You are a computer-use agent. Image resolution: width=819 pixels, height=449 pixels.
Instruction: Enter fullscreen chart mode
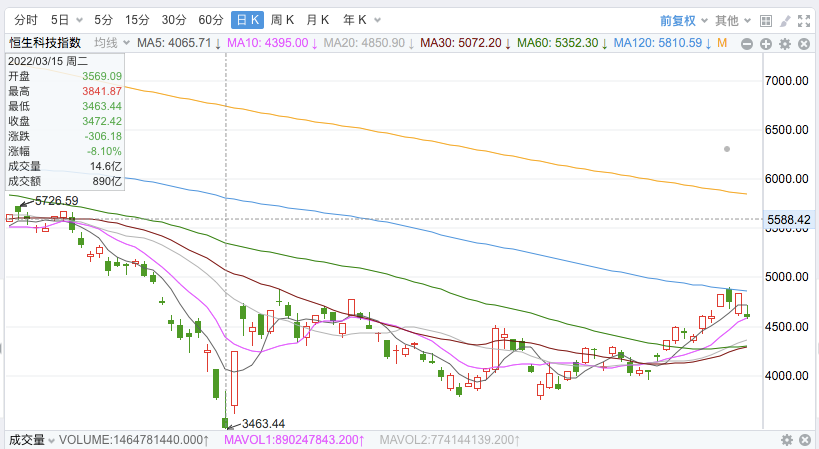coord(804,21)
